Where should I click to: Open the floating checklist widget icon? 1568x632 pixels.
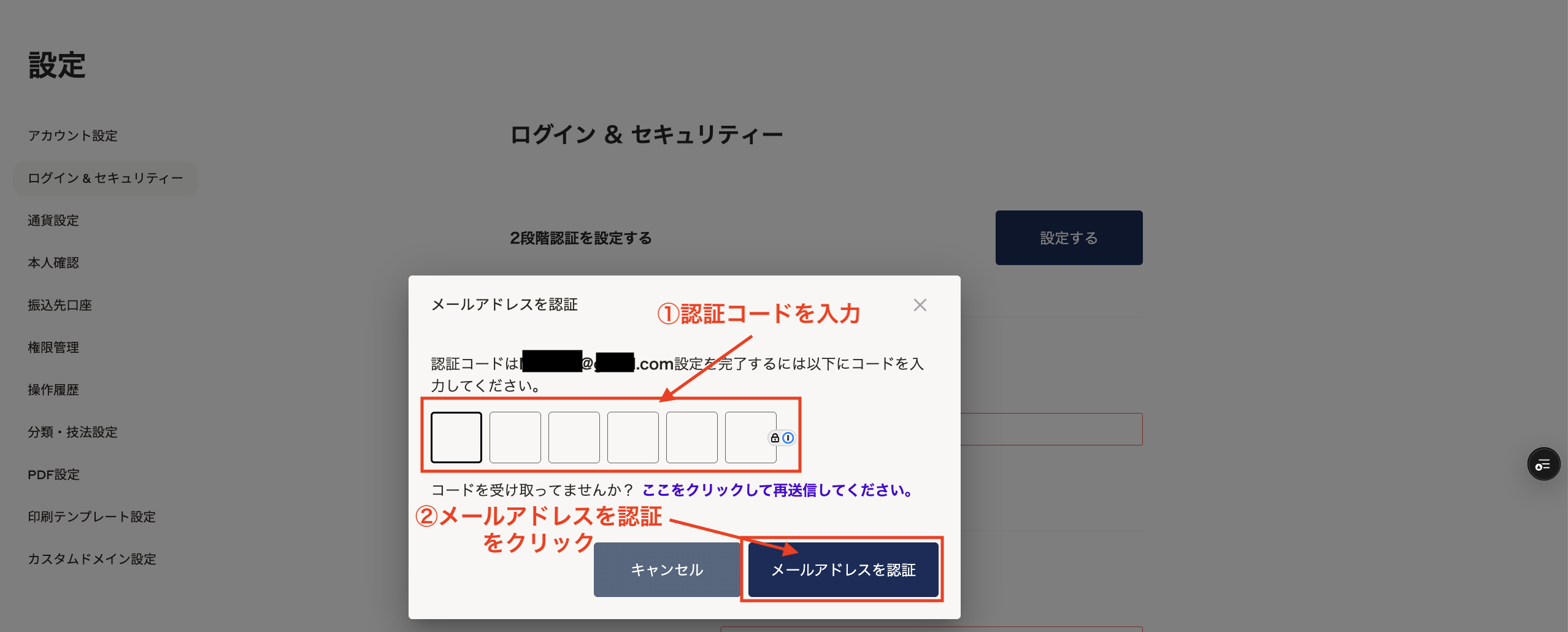coord(1543,464)
